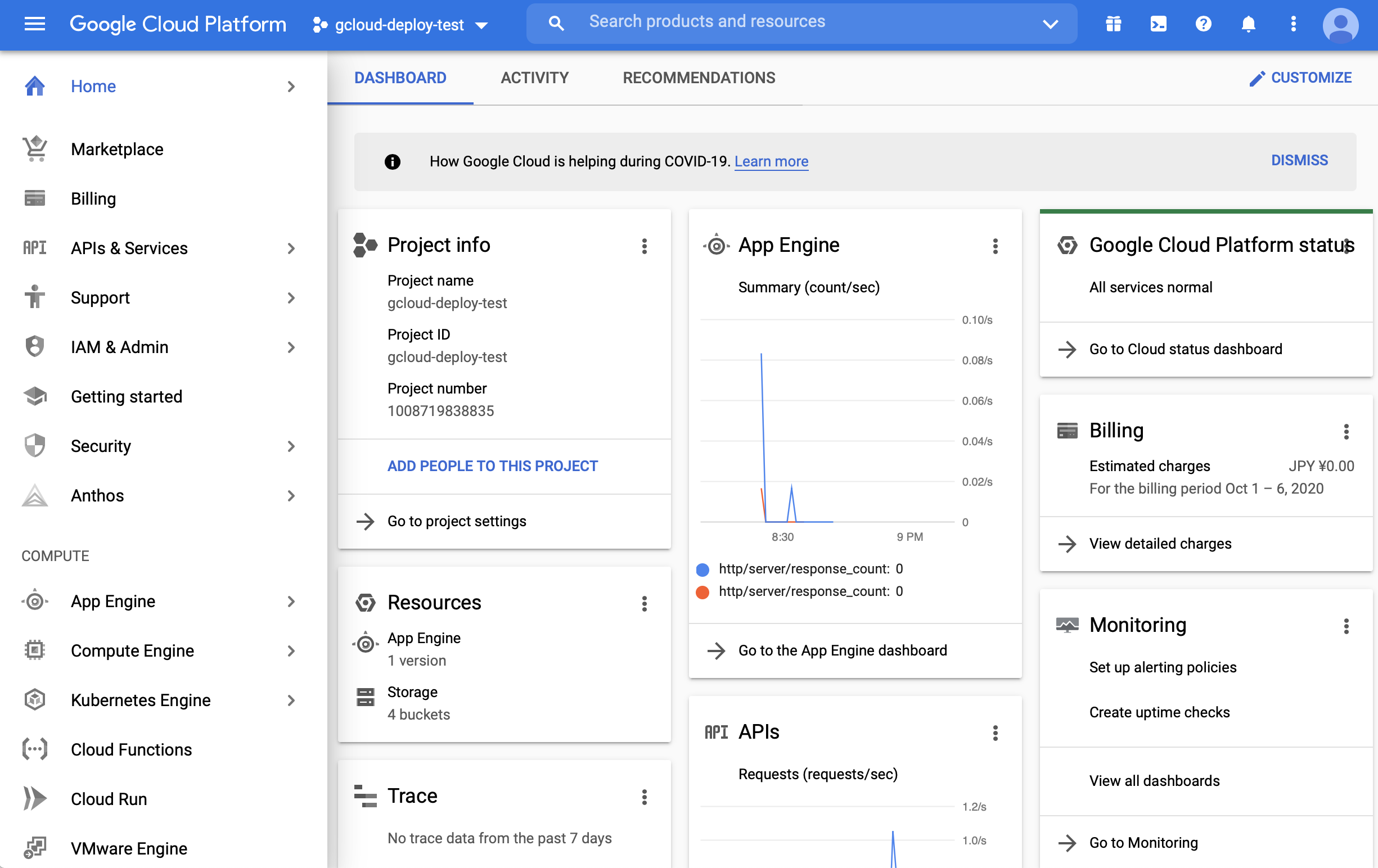Open notifications bell icon
The height and width of the screenshot is (868, 1378).
[x=1248, y=24]
